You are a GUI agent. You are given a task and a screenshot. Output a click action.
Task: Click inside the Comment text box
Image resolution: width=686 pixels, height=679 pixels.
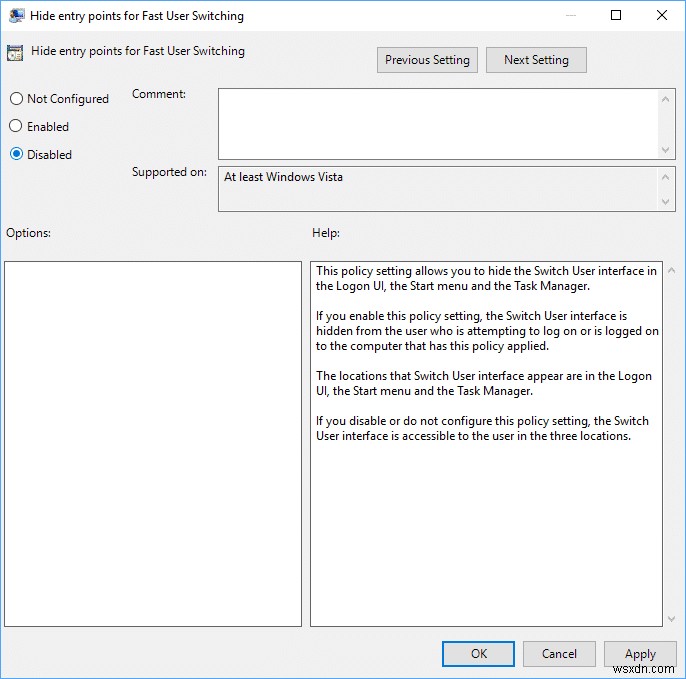tap(438, 123)
